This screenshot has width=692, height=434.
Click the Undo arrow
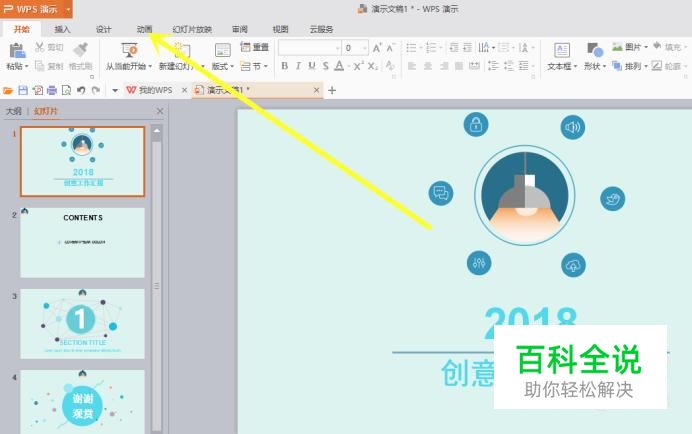click(x=81, y=91)
